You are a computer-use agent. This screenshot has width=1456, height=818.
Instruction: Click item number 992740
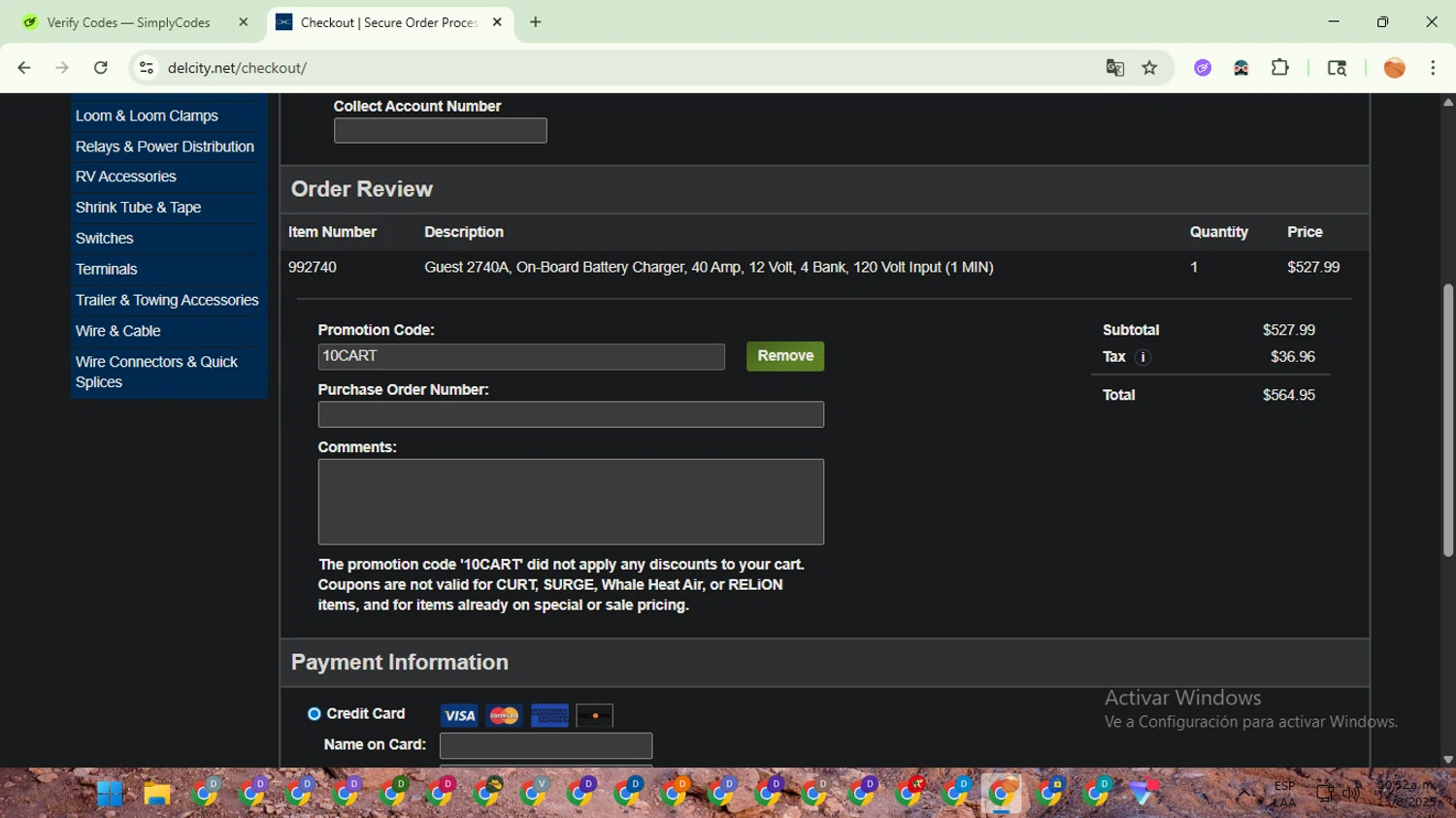(x=313, y=267)
